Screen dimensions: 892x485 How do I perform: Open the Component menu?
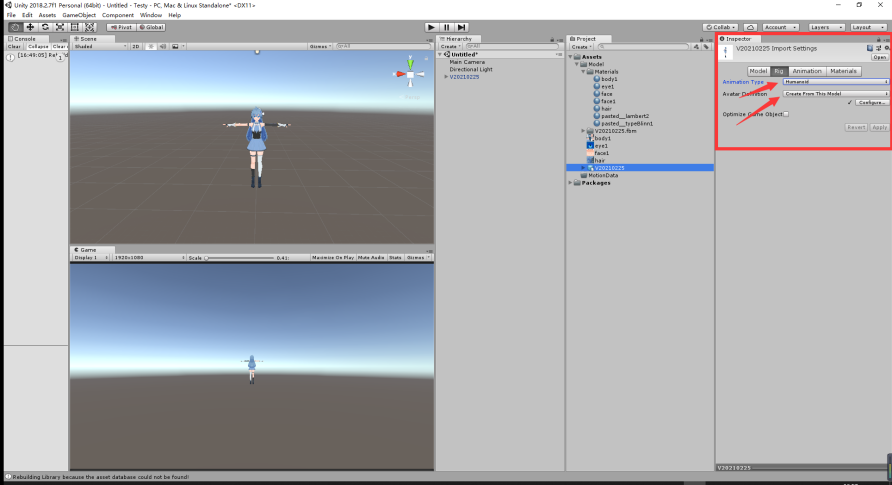(x=118, y=15)
